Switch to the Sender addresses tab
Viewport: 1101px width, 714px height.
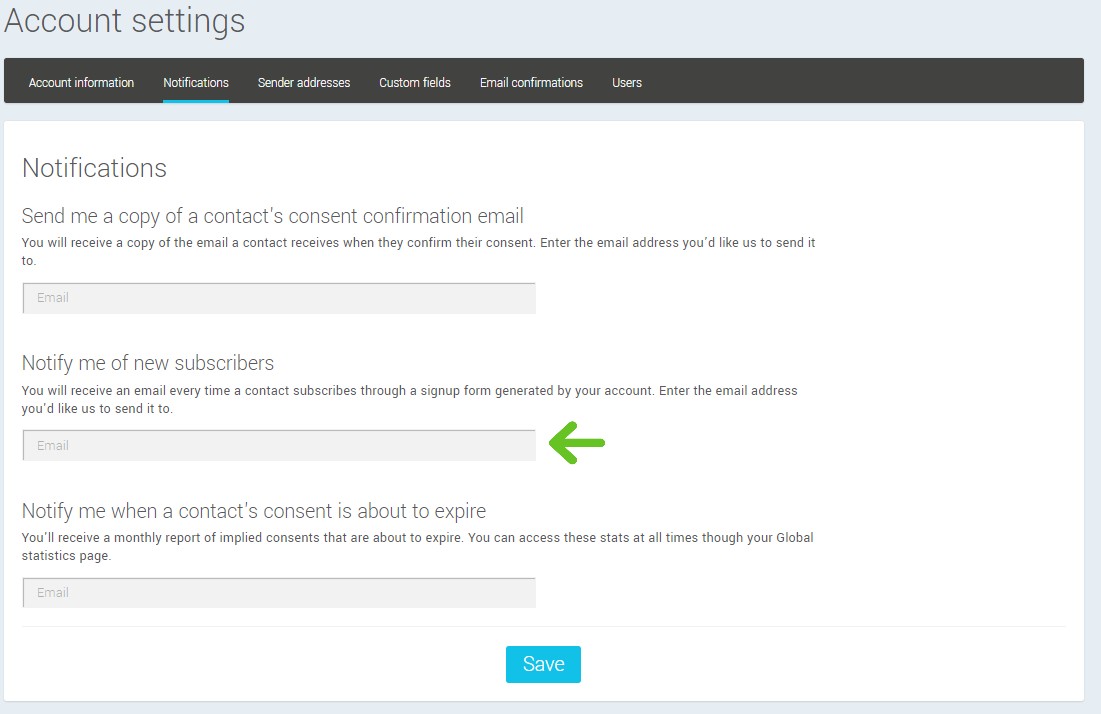point(304,83)
